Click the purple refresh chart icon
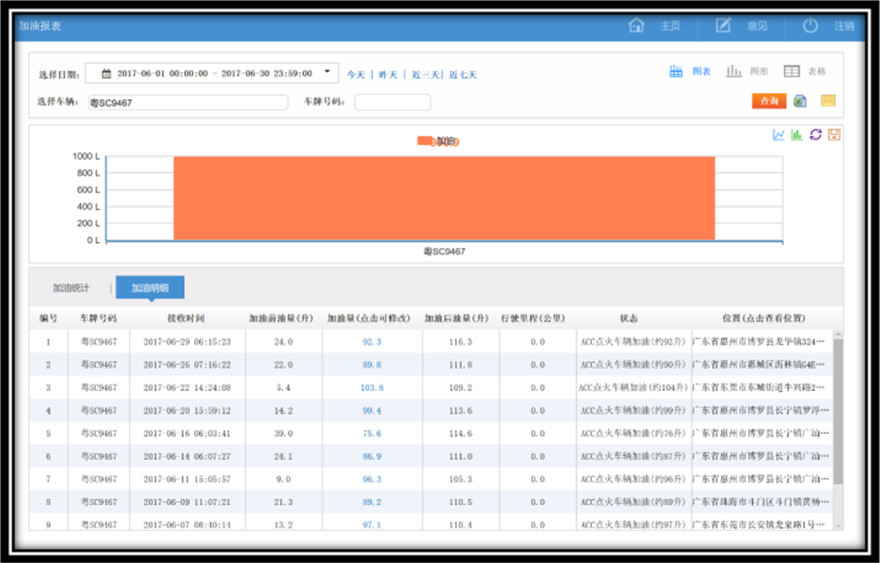 pyautogui.click(x=815, y=135)
